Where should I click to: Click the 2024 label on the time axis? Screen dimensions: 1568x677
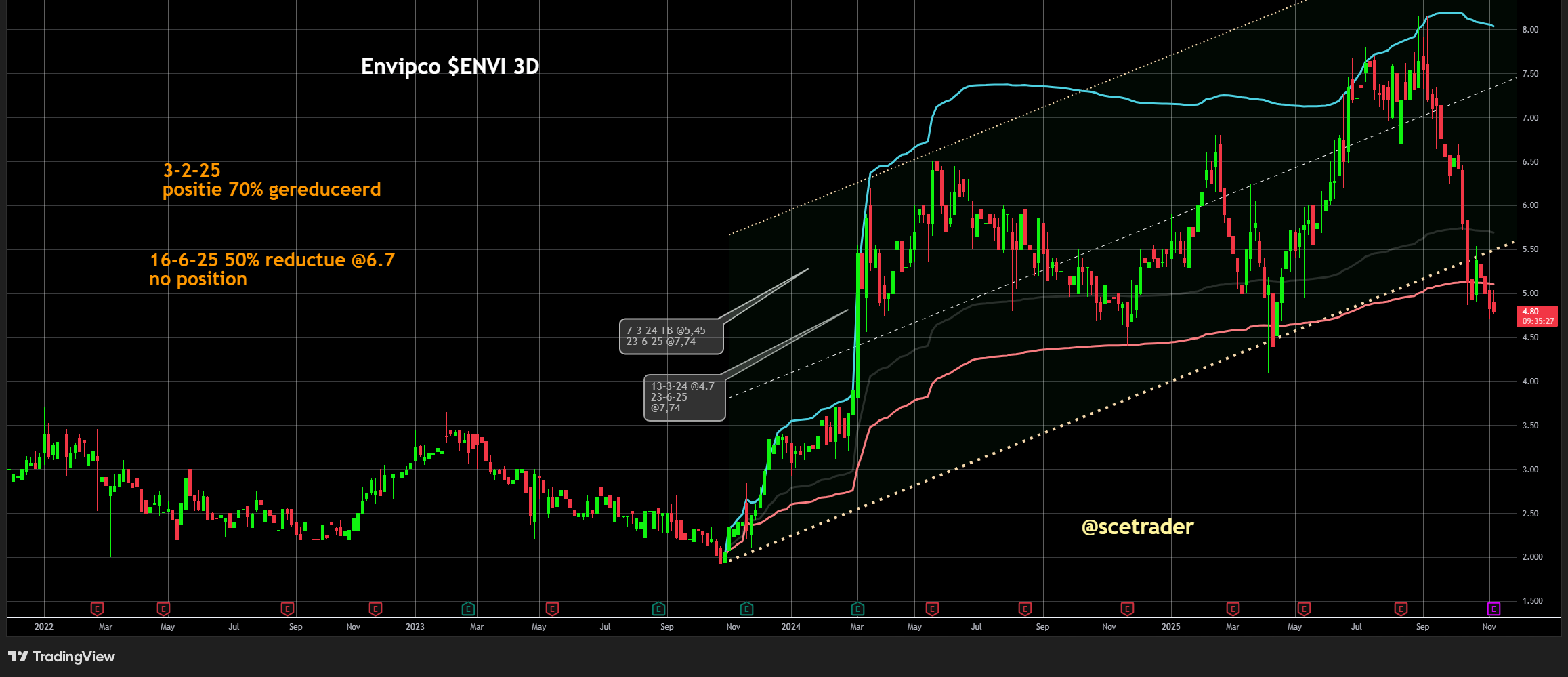point(790,627)
